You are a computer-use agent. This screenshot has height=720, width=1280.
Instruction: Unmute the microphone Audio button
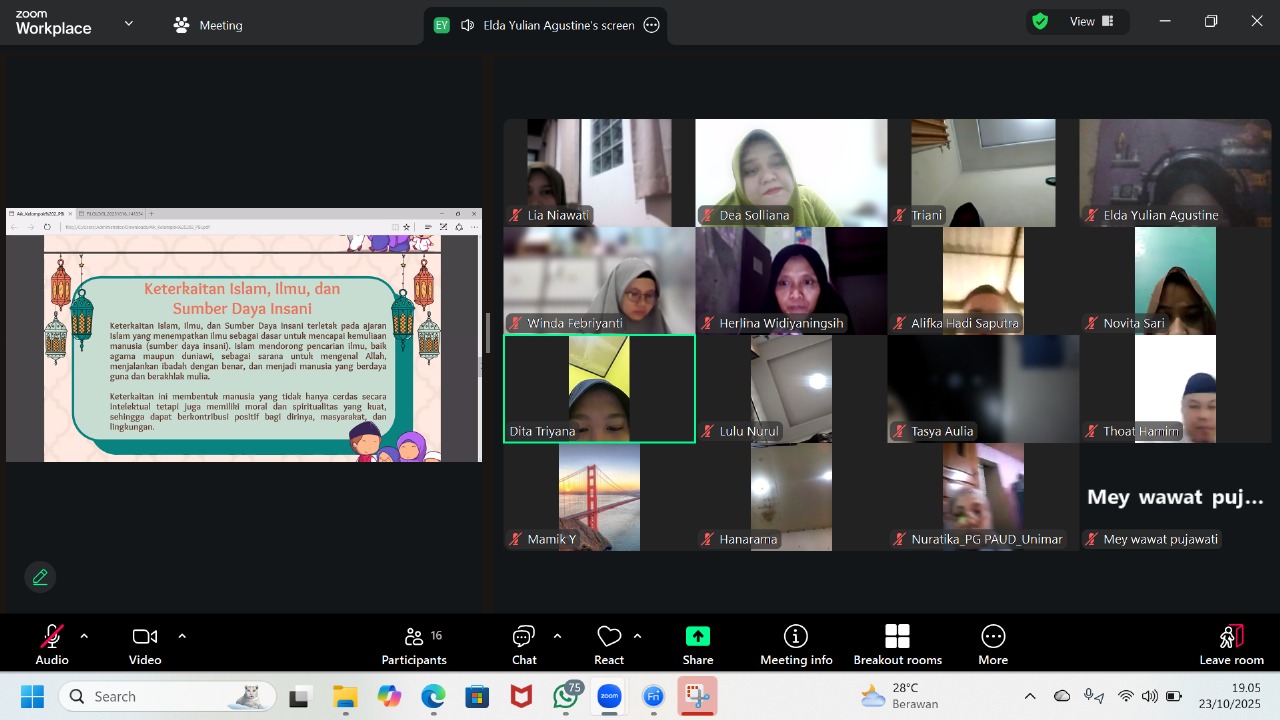tap(51, 645)
